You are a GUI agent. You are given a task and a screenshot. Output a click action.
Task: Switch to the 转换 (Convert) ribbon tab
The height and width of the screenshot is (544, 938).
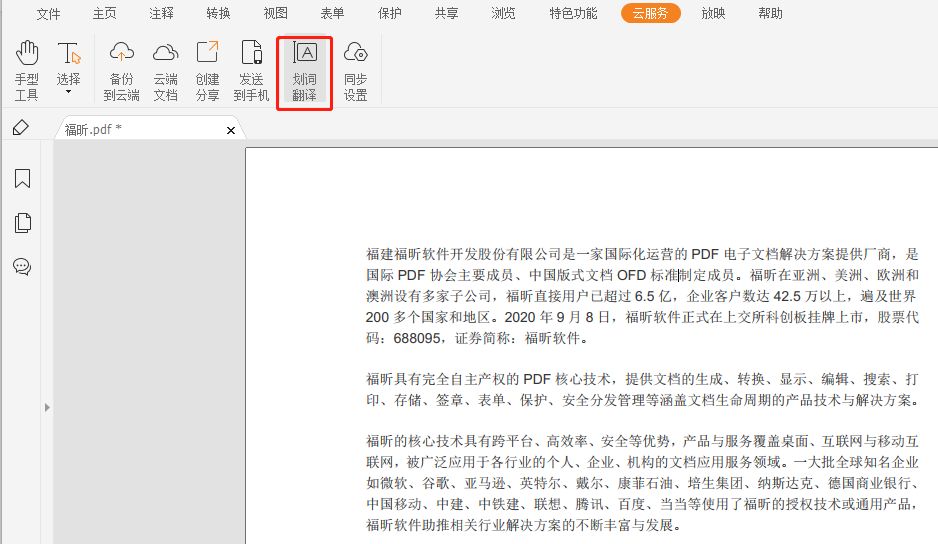pos(218,14)
